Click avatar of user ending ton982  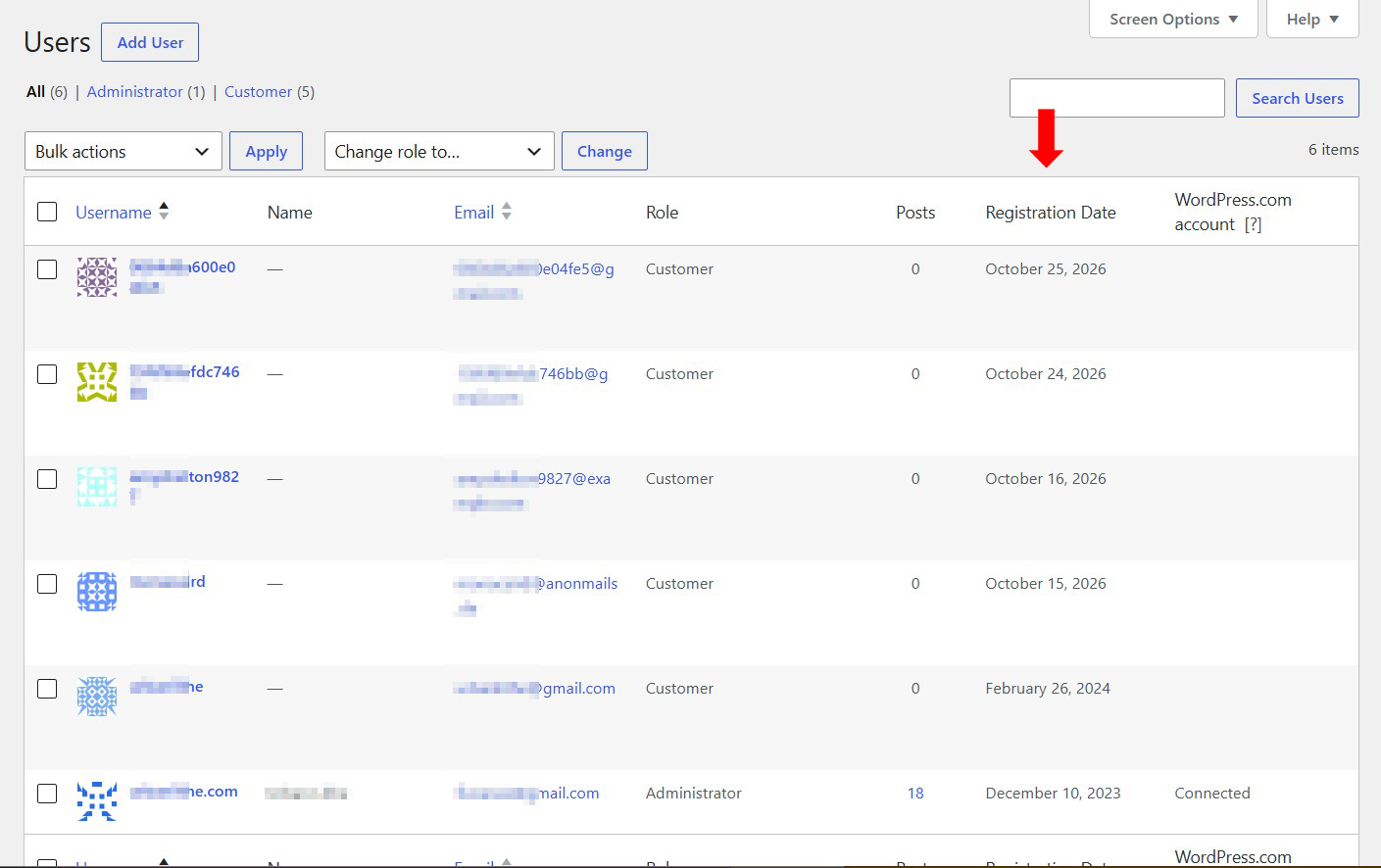pos(97,487)
